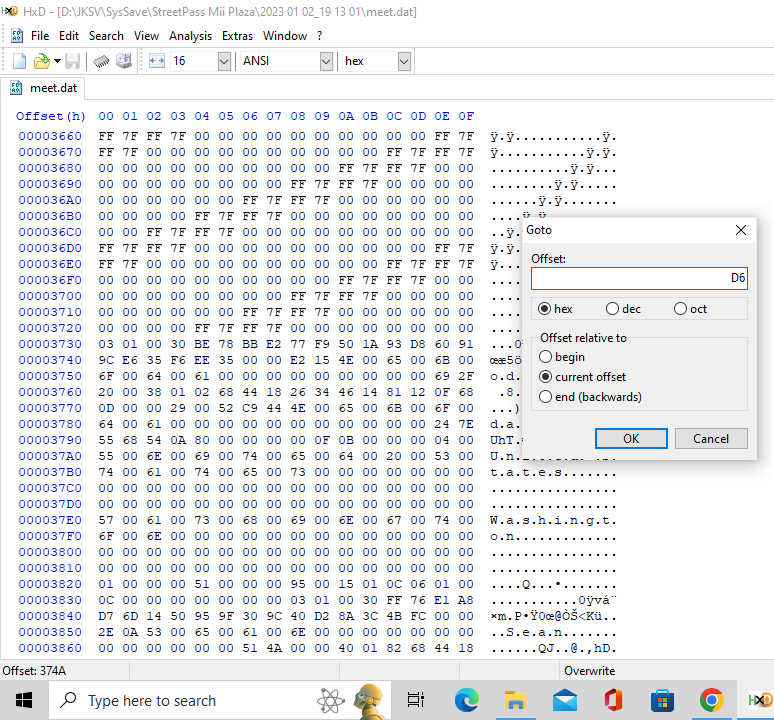Viewport: 774px width, 720px height.
Task: Open the View menu
Action: point(146,36)
